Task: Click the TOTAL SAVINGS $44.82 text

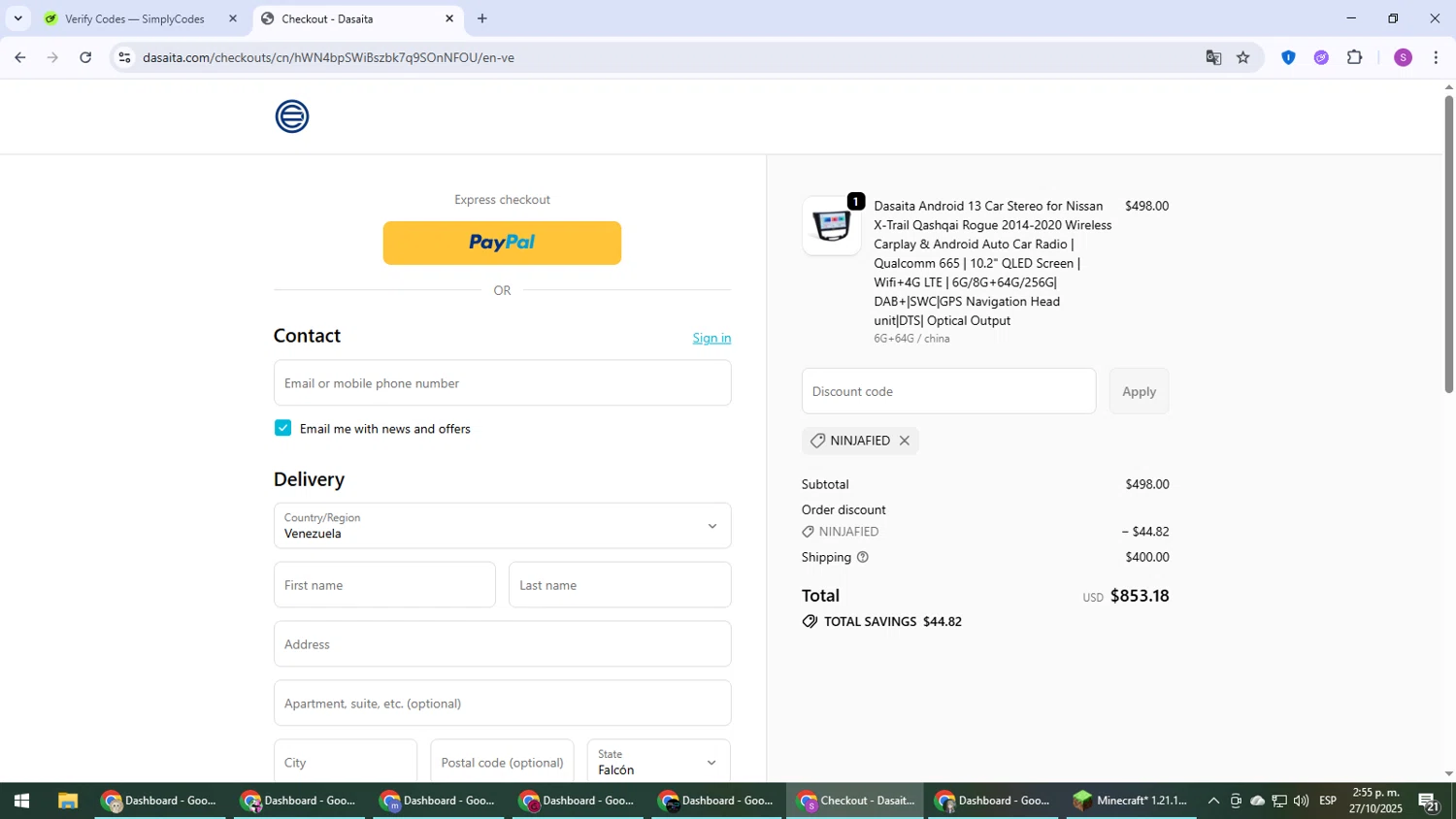Action: [892, 621]
